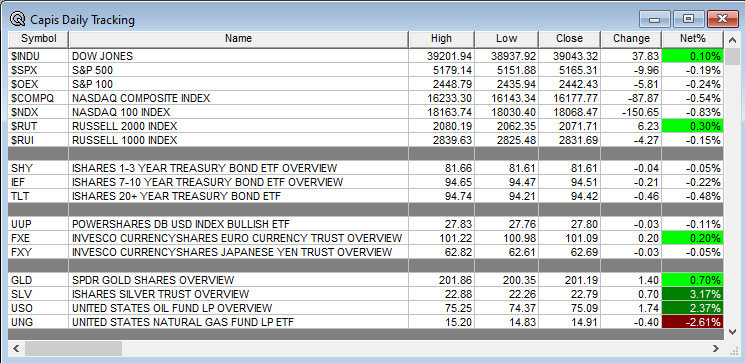The height and width of the screenshot is (363, 745).
Task: Sort by the Change column header
Action: [631, 39]
